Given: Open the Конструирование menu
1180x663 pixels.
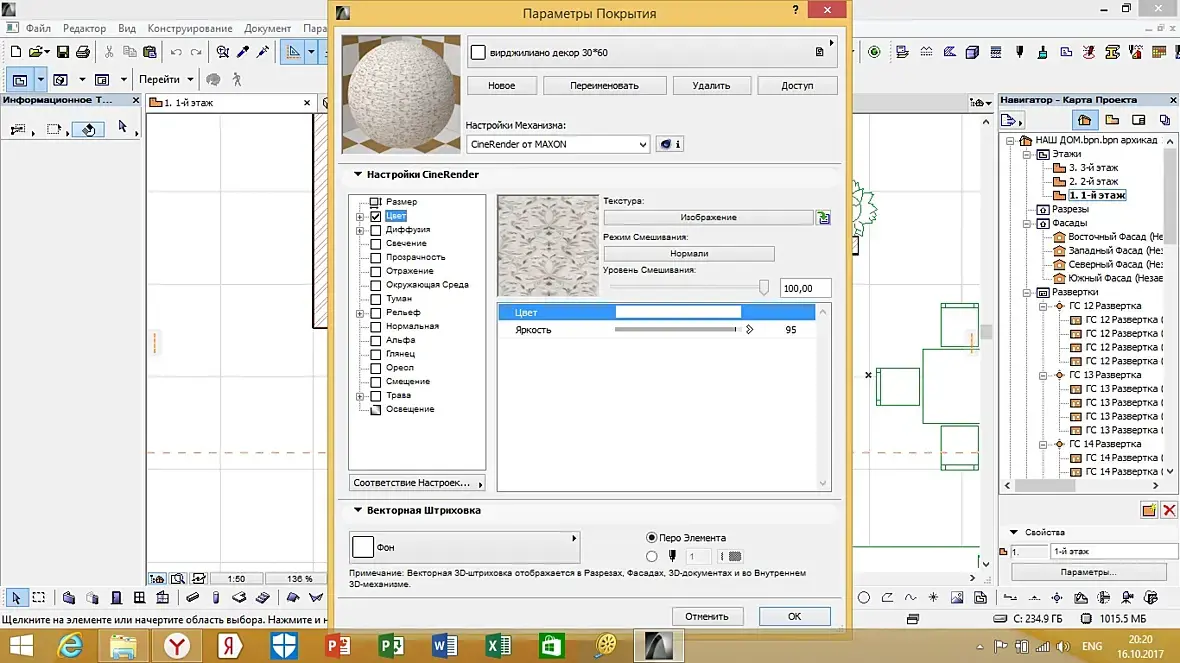Looking at the screenshot, I should point(191,28).
